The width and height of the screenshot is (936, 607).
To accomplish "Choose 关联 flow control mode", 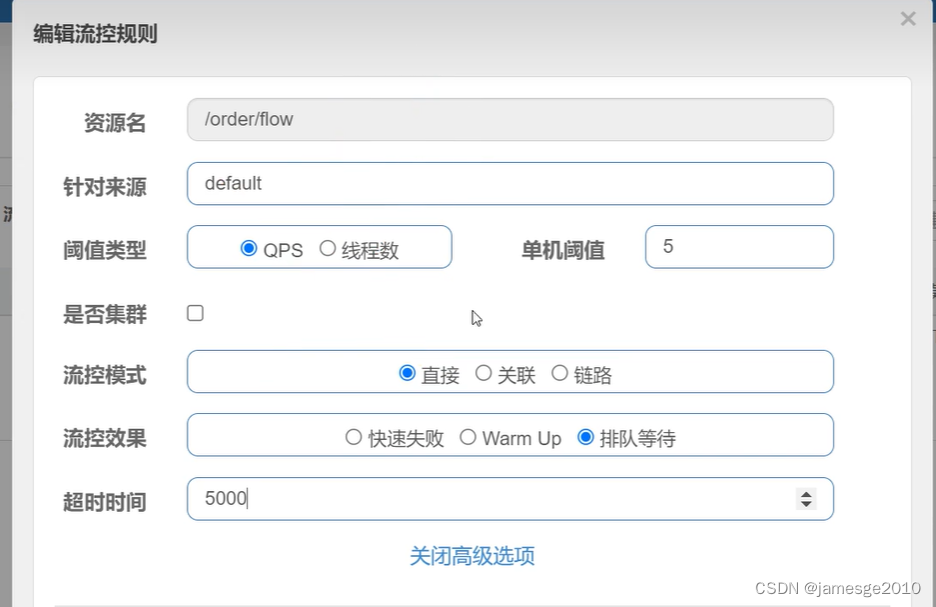I will tap(483, 373).
